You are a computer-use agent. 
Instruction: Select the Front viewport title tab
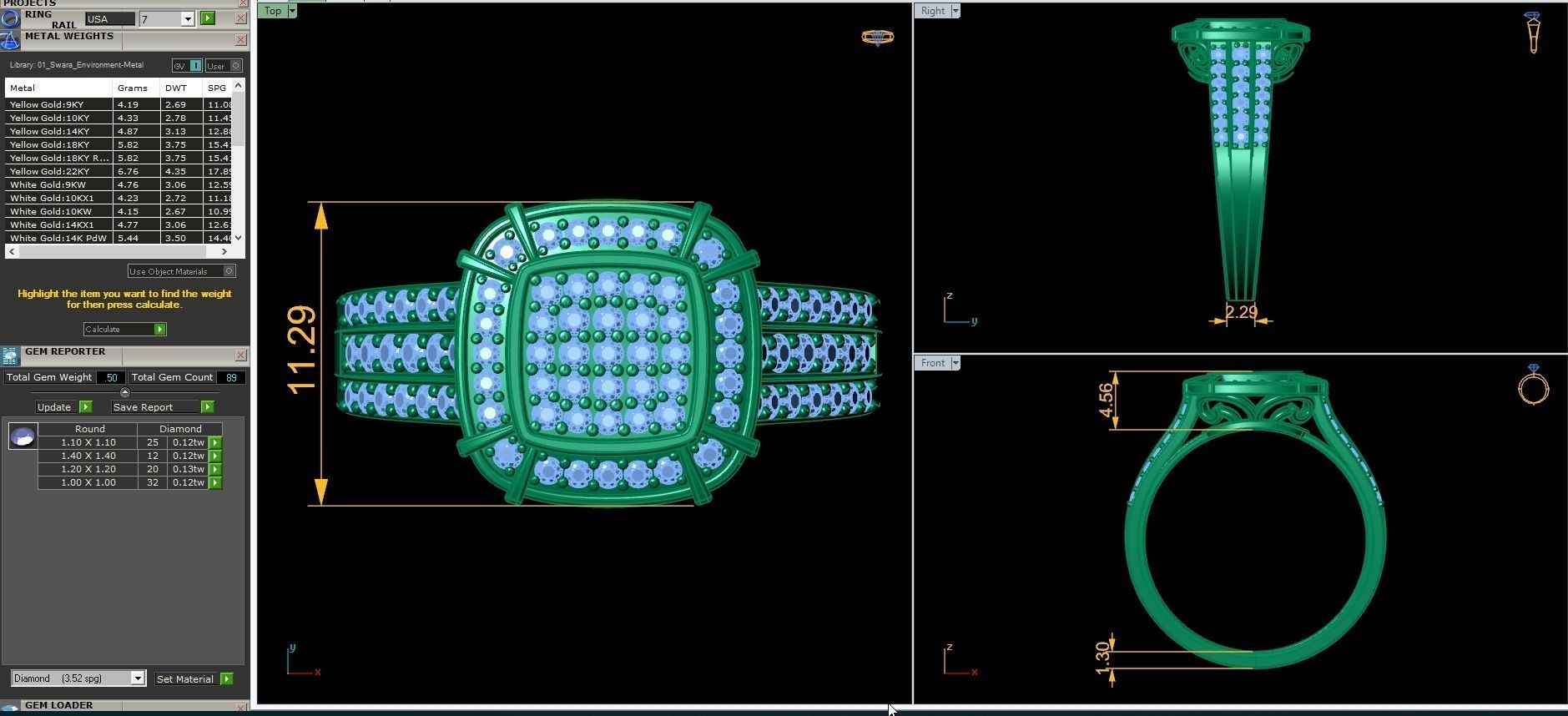(x=933, y=363)
